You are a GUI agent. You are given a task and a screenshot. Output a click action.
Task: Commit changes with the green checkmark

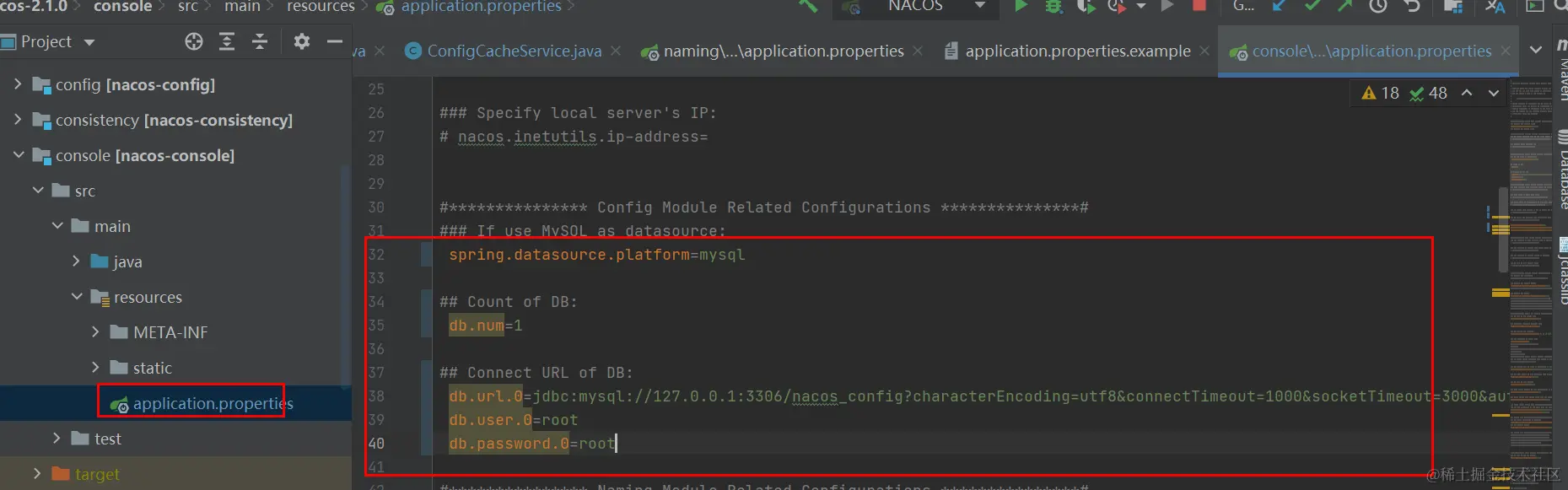(x=1312, y=6)
